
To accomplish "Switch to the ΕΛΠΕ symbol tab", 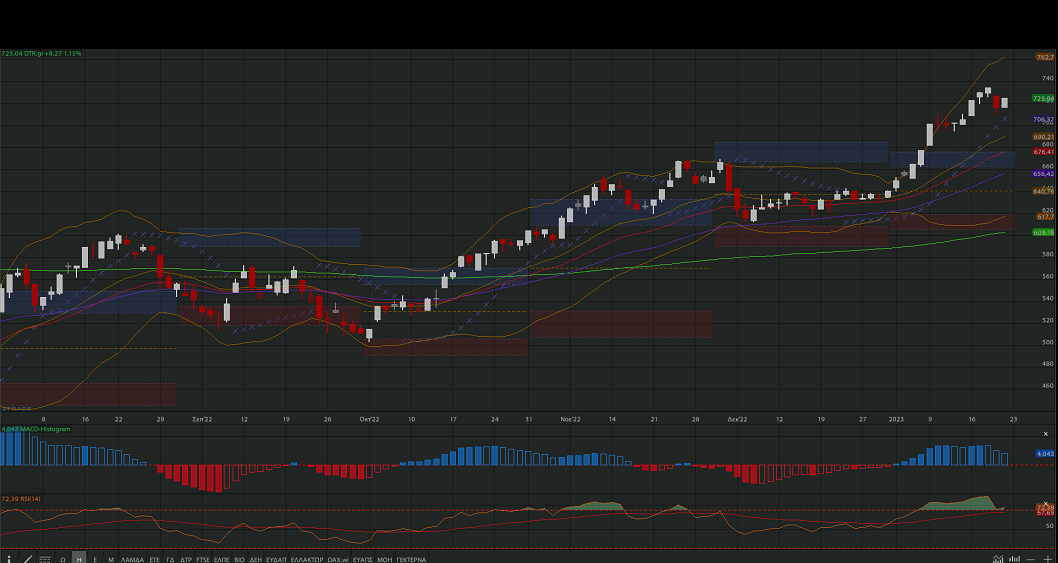I will [221, 560].
